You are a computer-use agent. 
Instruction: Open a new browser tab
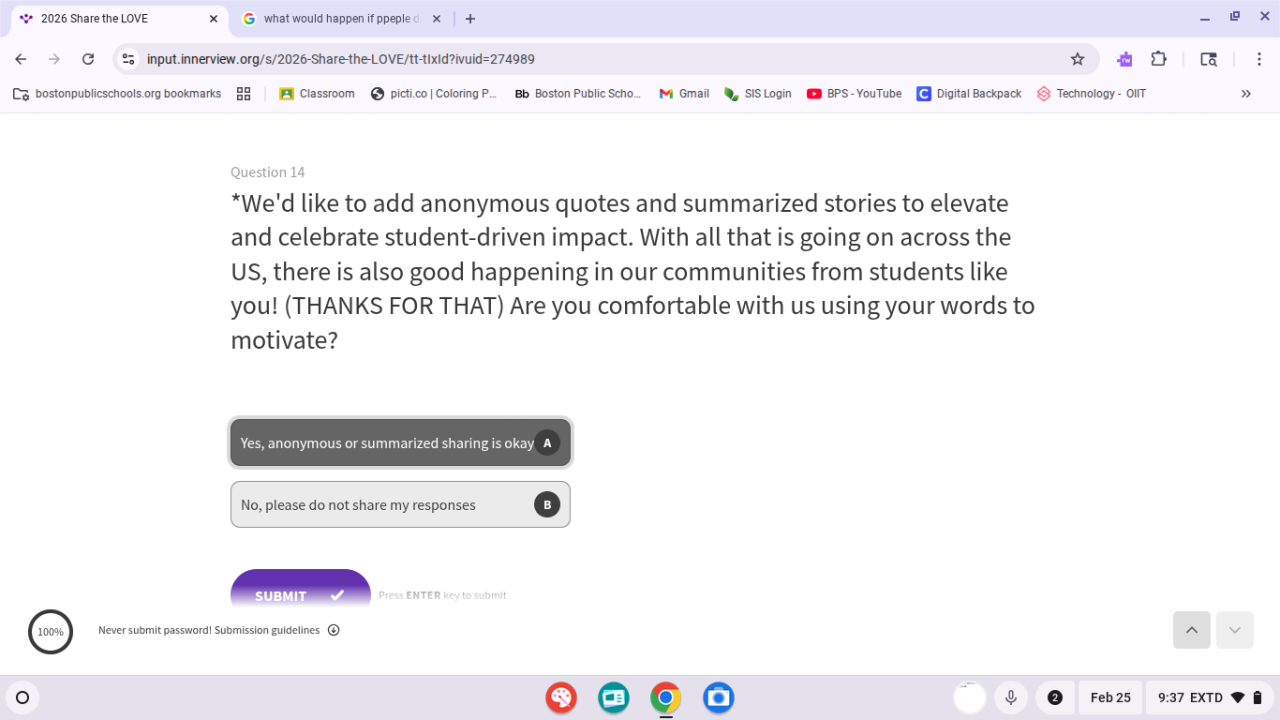click(x=471, y=19)
